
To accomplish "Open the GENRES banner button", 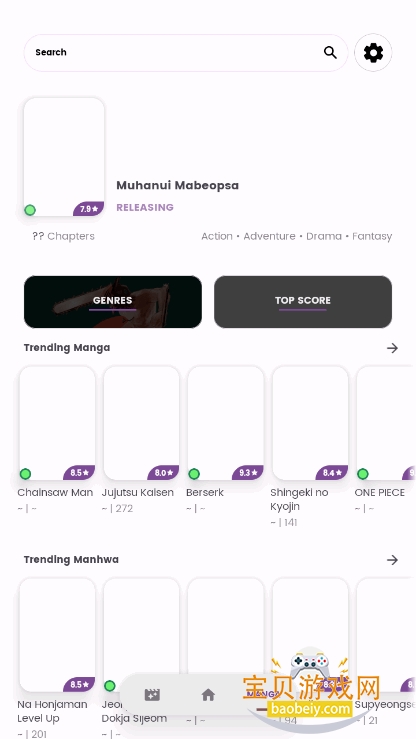I will click(x=113, y=302).
